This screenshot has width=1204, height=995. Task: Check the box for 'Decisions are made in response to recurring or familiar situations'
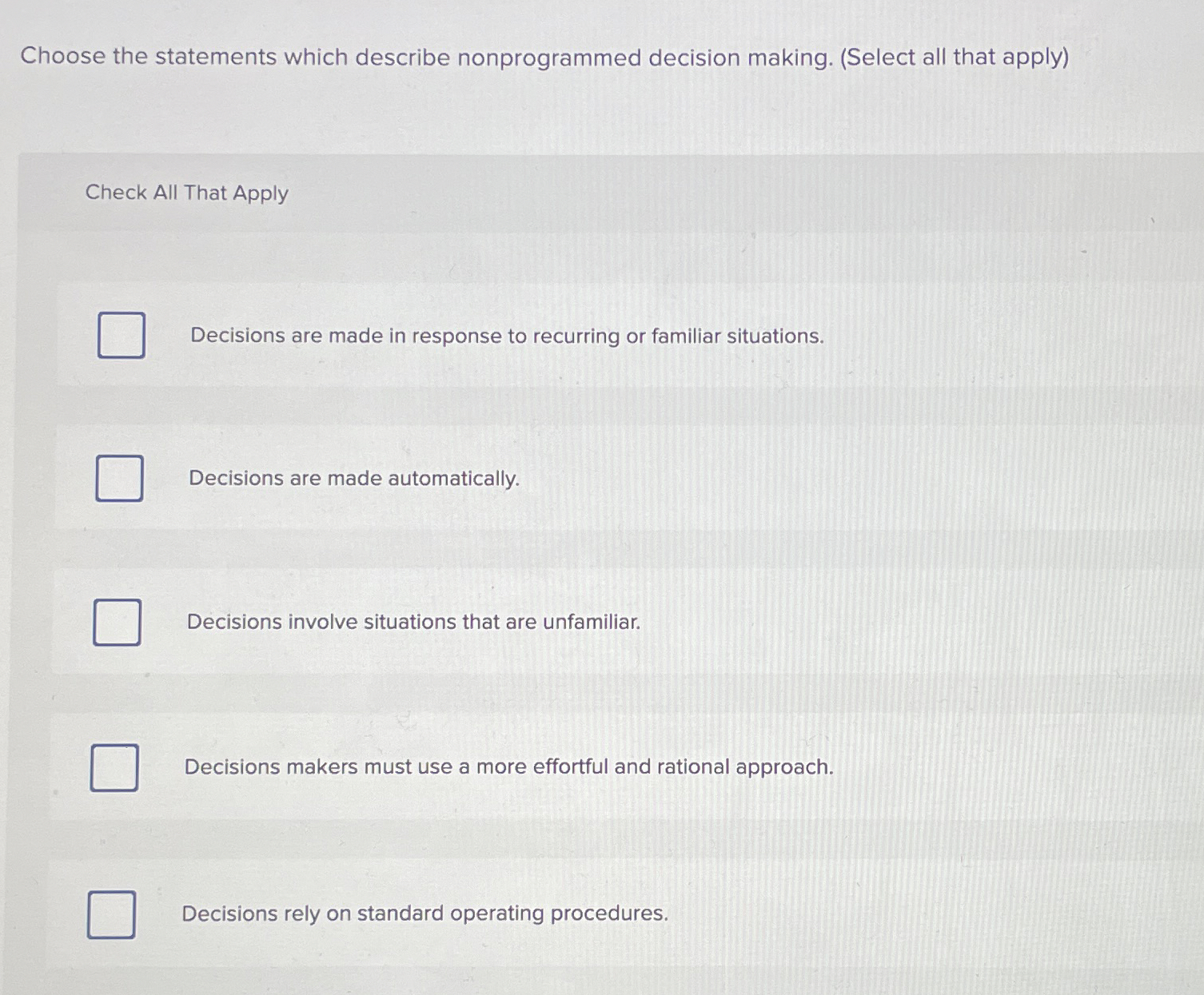tap(120, 336)
